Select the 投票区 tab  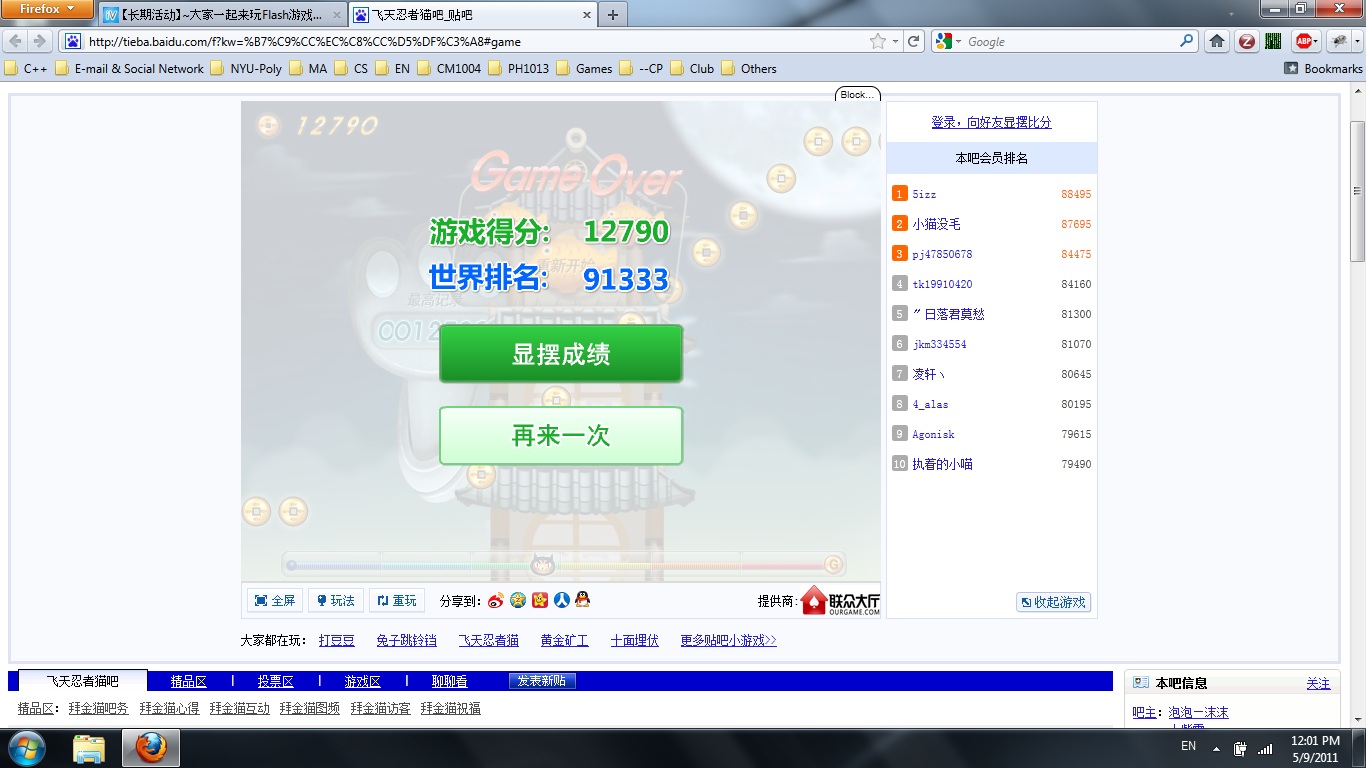[275, 681]
